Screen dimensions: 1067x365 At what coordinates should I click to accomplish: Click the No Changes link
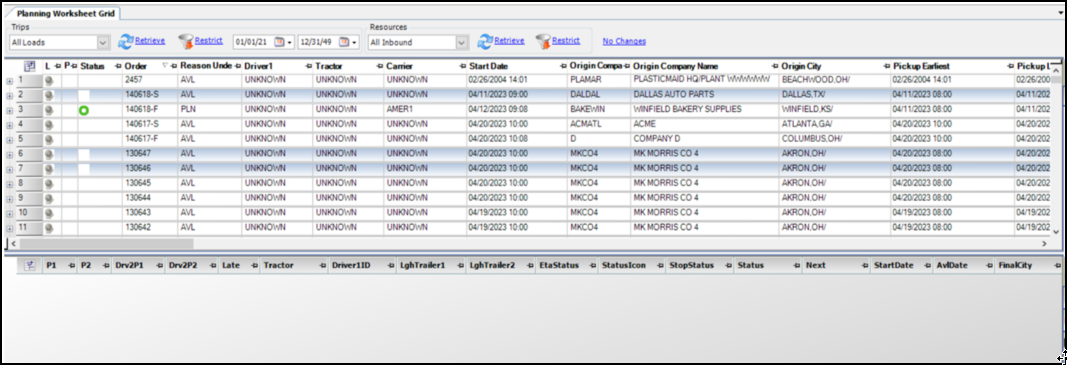624,42
